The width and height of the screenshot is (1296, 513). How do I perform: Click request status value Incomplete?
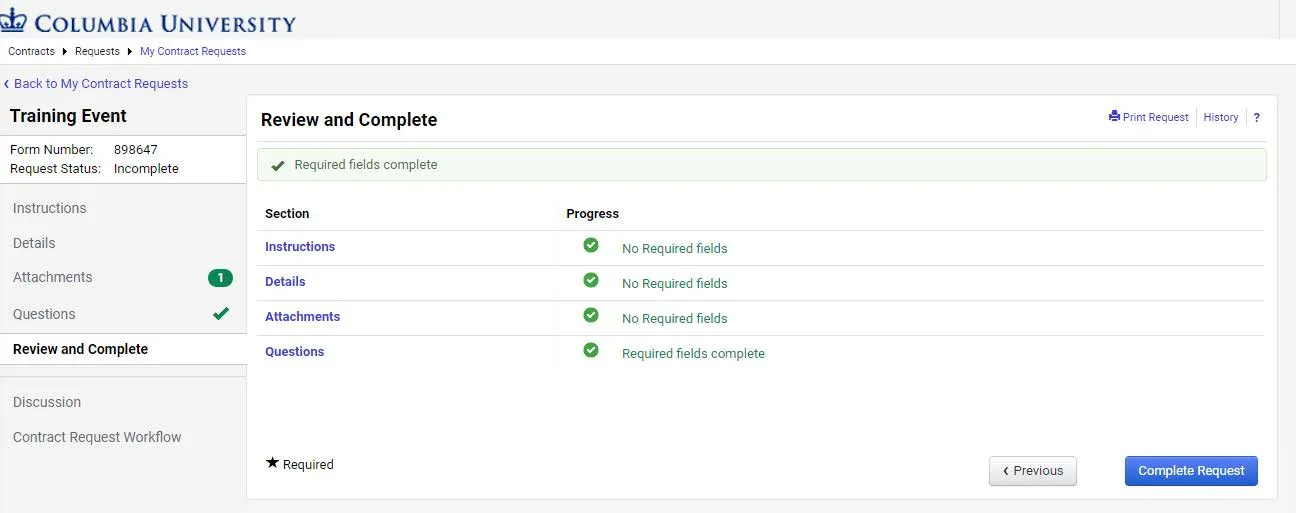coord(146,168)
